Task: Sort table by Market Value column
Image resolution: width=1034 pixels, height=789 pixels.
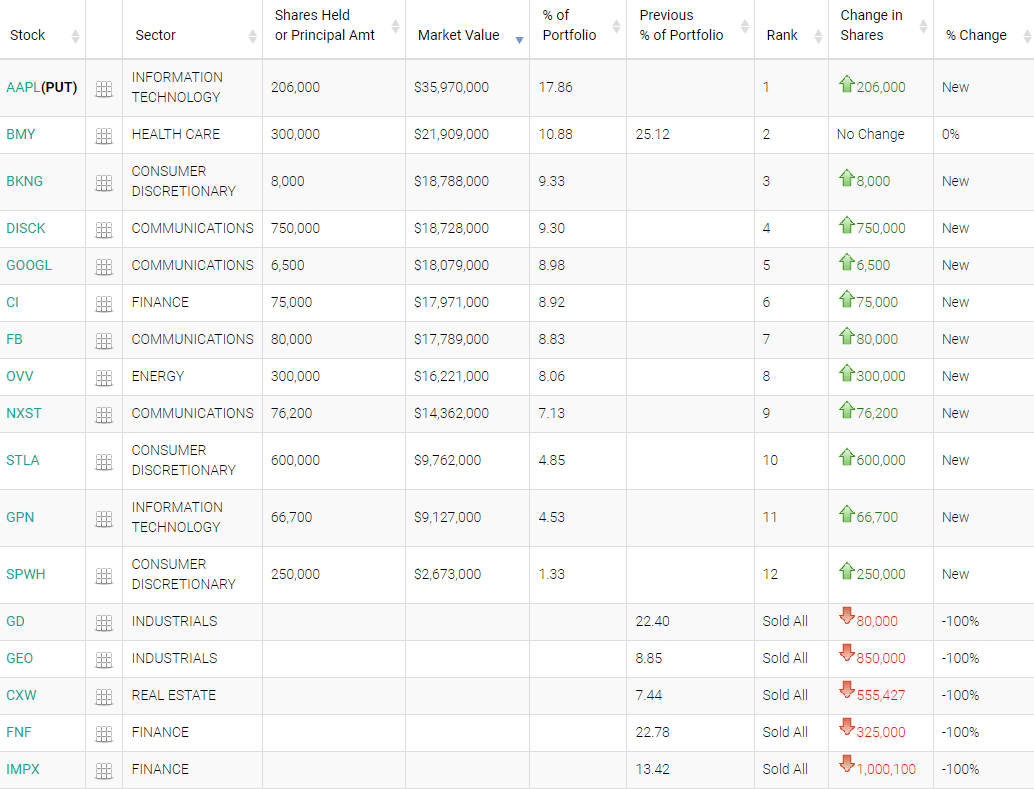Action: pos(459,35)
